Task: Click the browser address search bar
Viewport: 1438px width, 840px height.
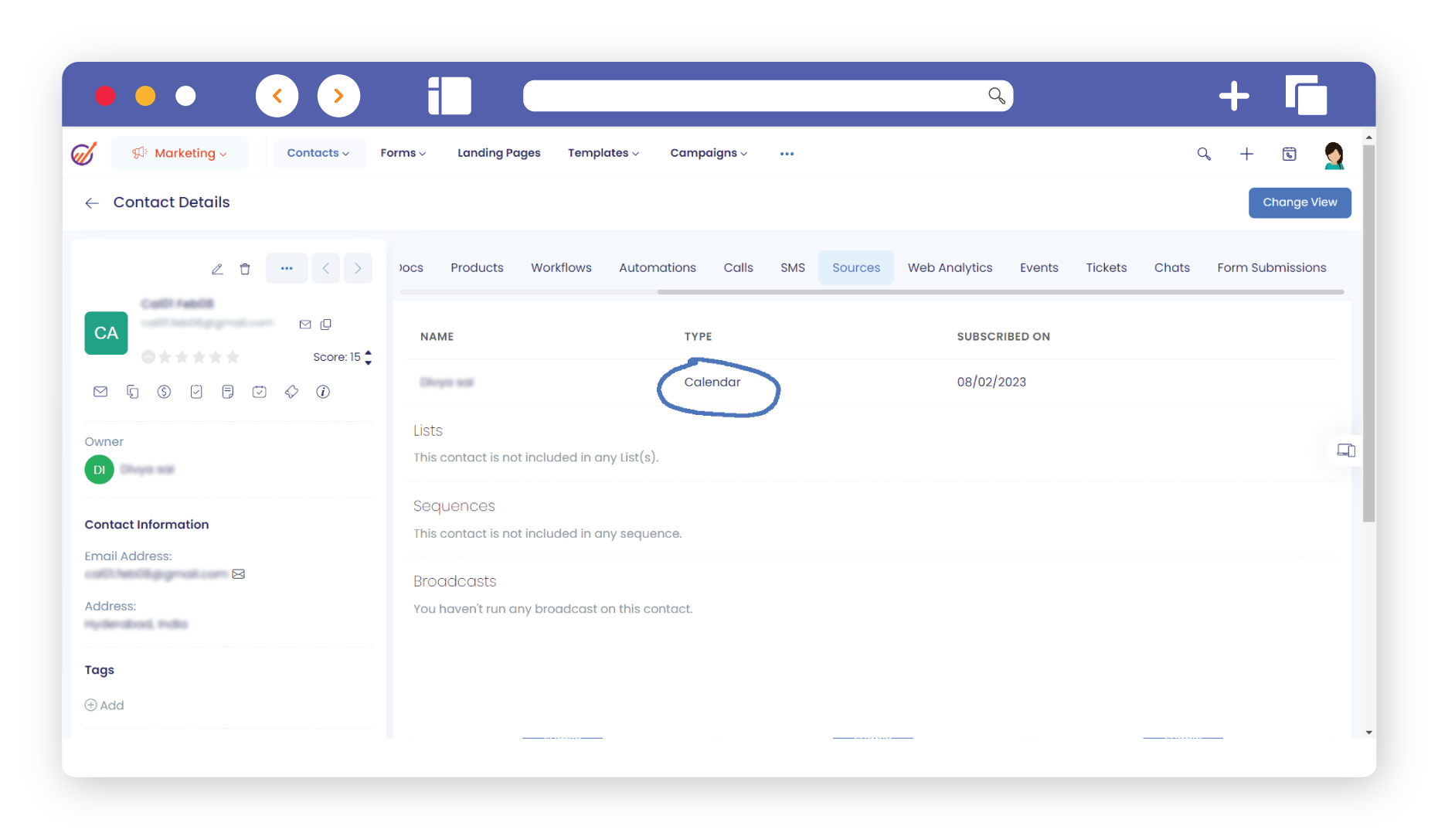Action: (753, 96)
